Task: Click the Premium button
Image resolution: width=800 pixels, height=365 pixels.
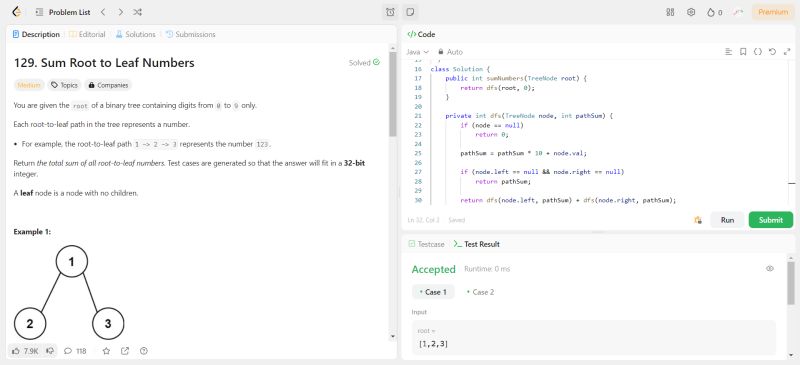Action: (772, 12)
